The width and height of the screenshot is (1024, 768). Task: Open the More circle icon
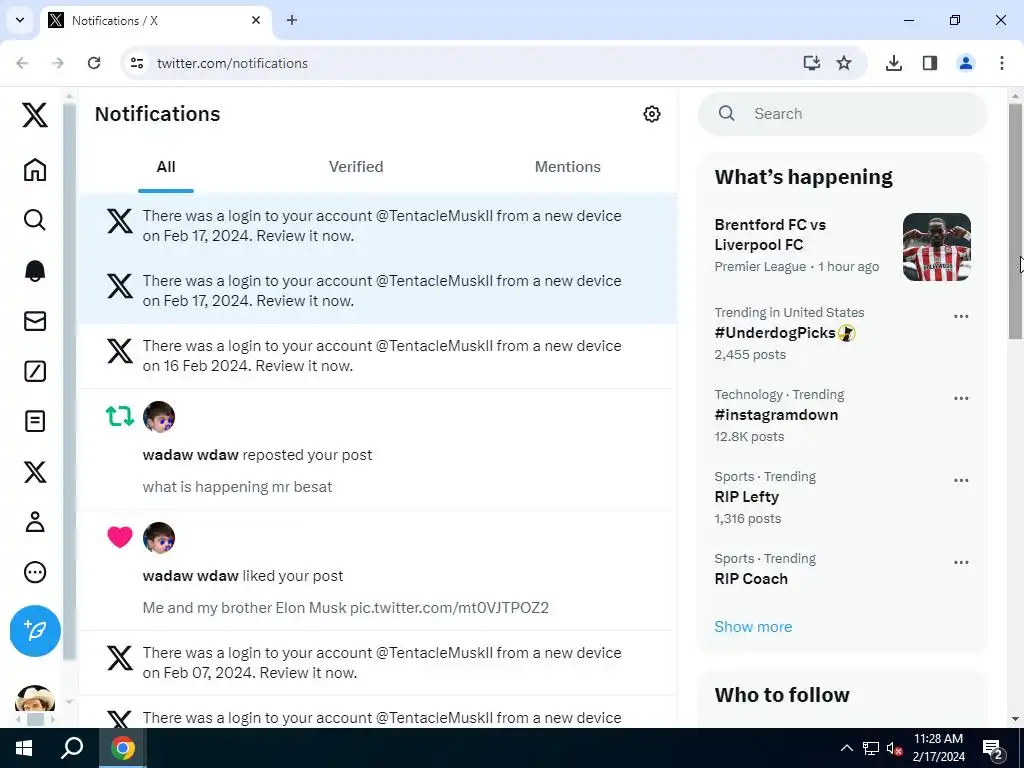tap(35, 572)
